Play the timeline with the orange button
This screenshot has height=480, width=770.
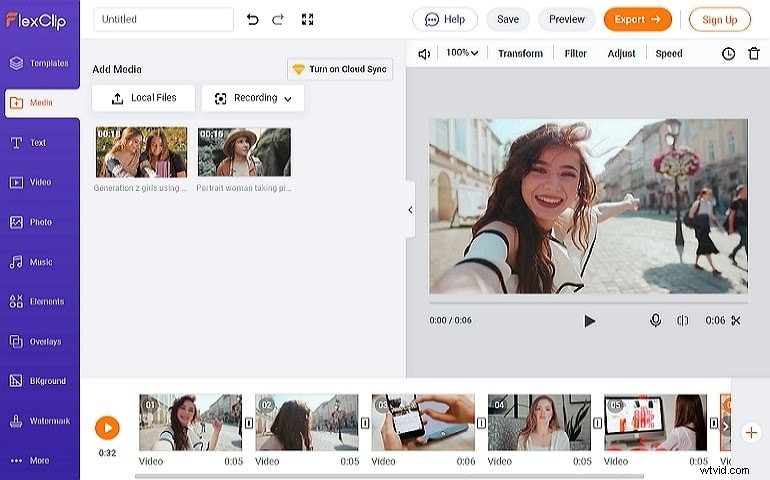[x=107, y=428]
